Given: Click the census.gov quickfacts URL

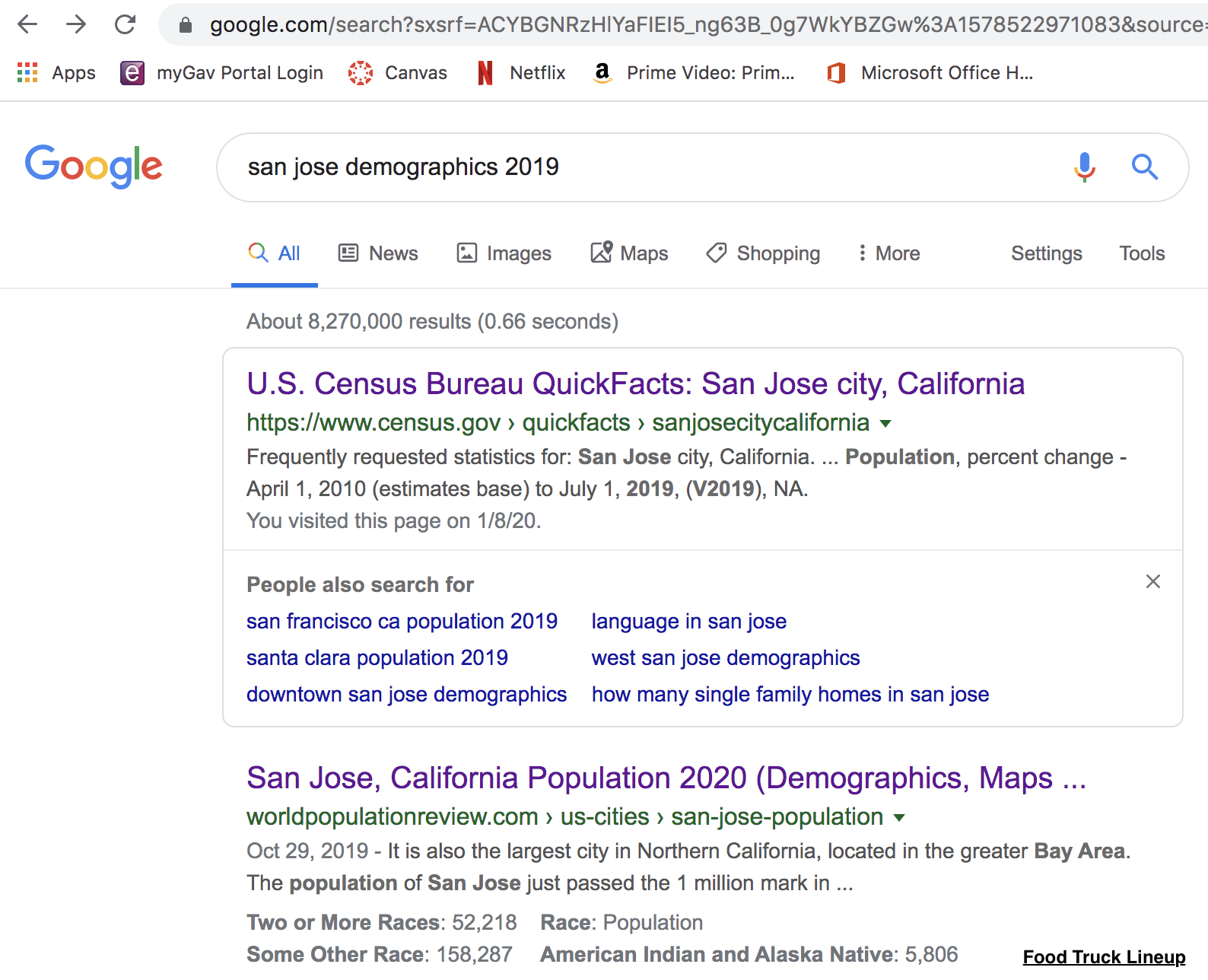Looking at the screenshot, I should tap(558, 422).
